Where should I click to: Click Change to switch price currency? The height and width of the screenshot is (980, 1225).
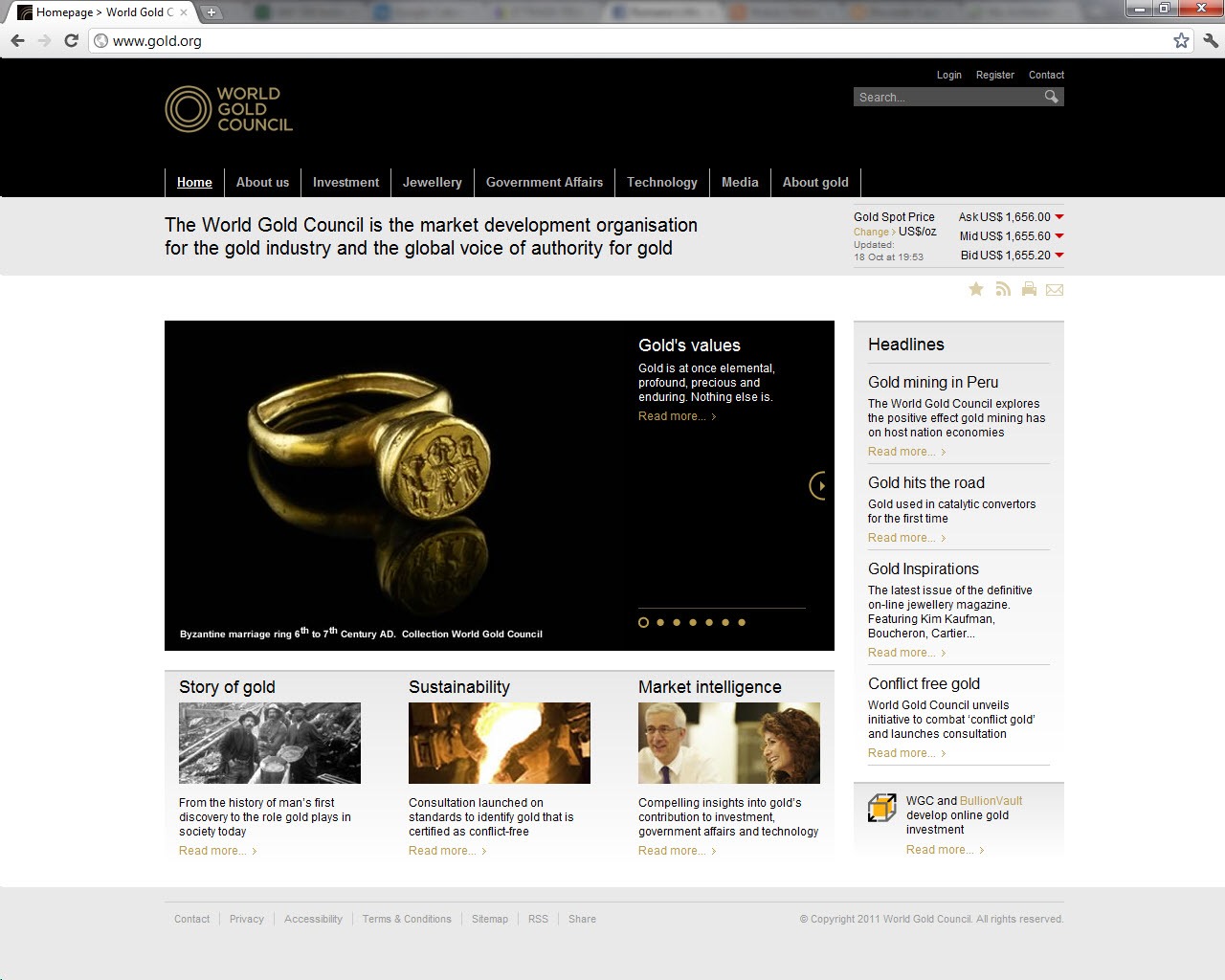871,232
